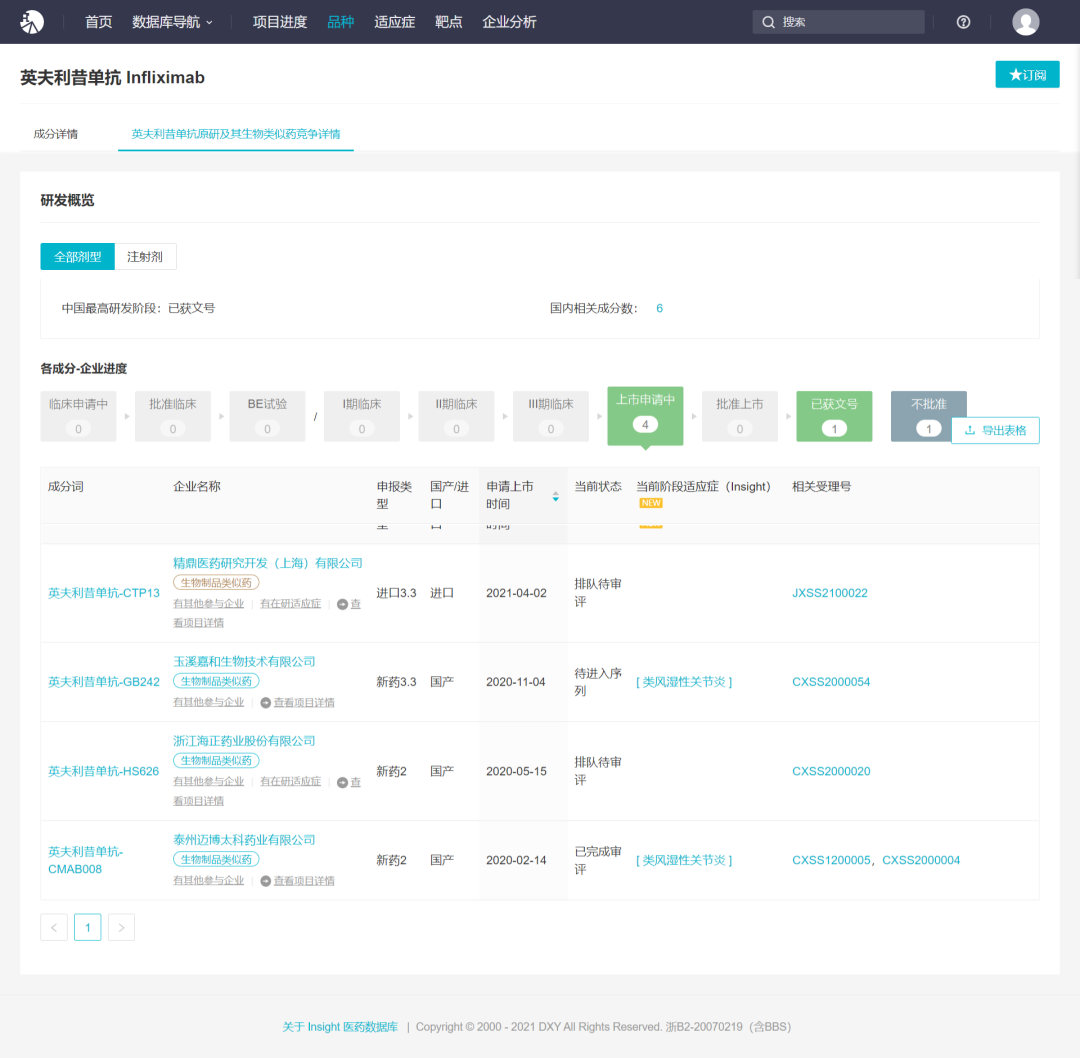Select 临床申请中 stage box
This screenshot has height=1058, width=1080.
click(x=79, y=416)
